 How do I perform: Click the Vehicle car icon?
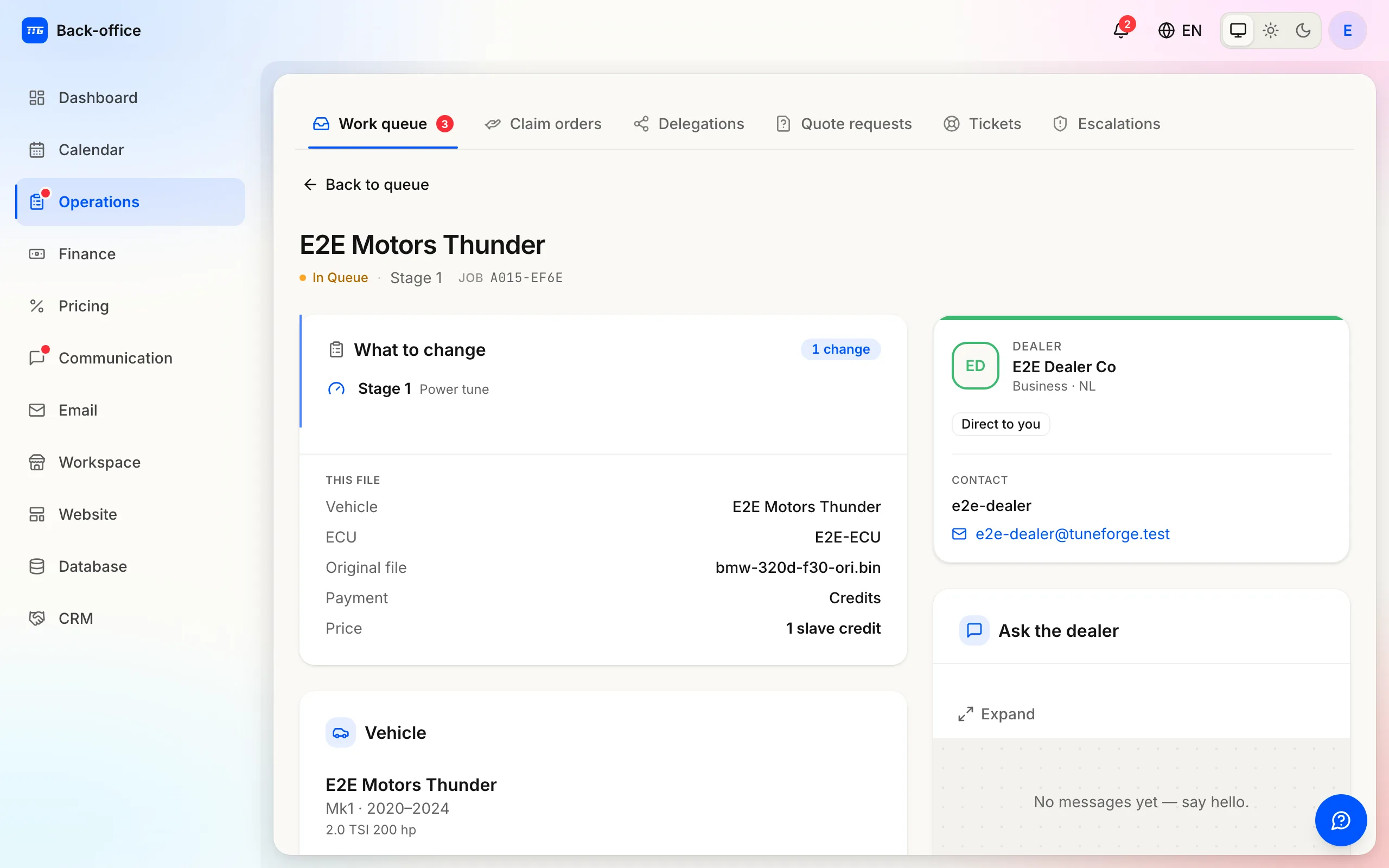pyautogui.click(x=340, y=732)
